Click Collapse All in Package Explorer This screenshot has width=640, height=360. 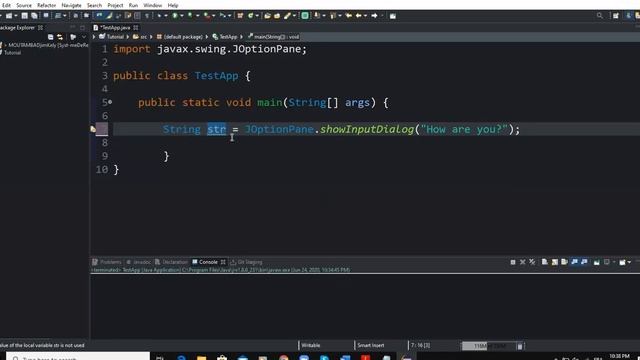(x=50, y=37)
